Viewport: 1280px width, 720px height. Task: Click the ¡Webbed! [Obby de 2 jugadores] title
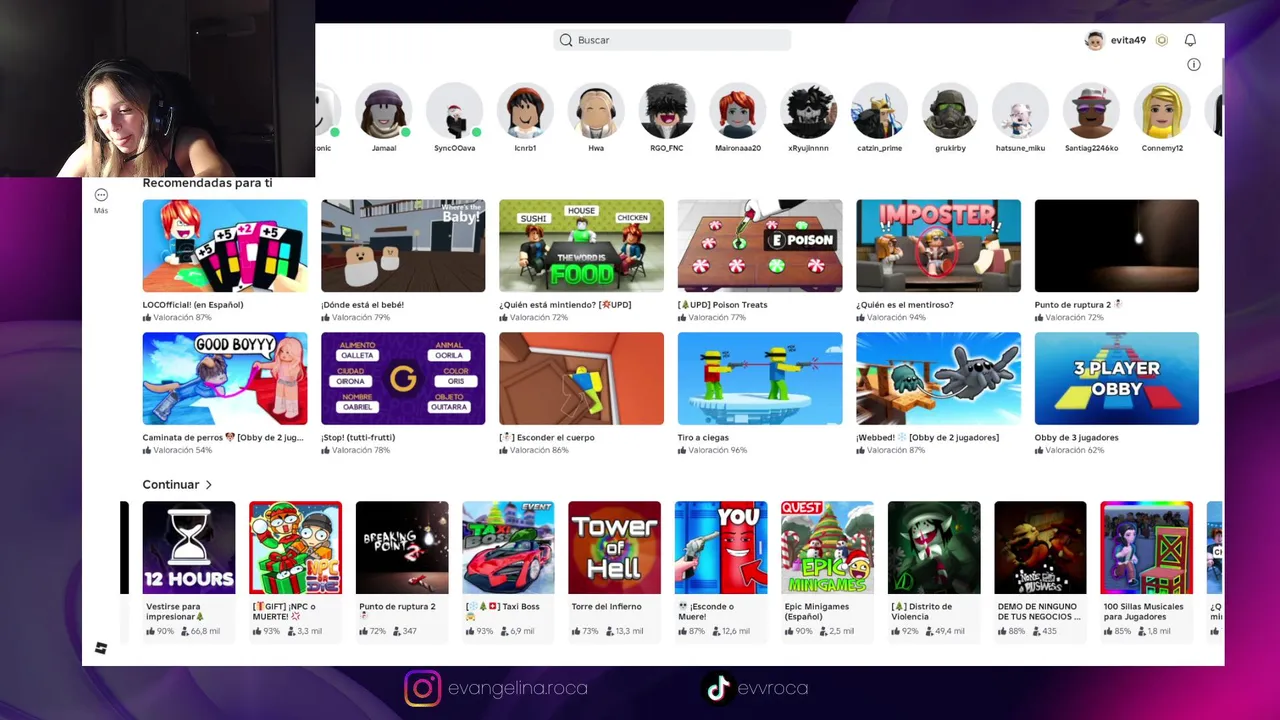pos(927,437)
